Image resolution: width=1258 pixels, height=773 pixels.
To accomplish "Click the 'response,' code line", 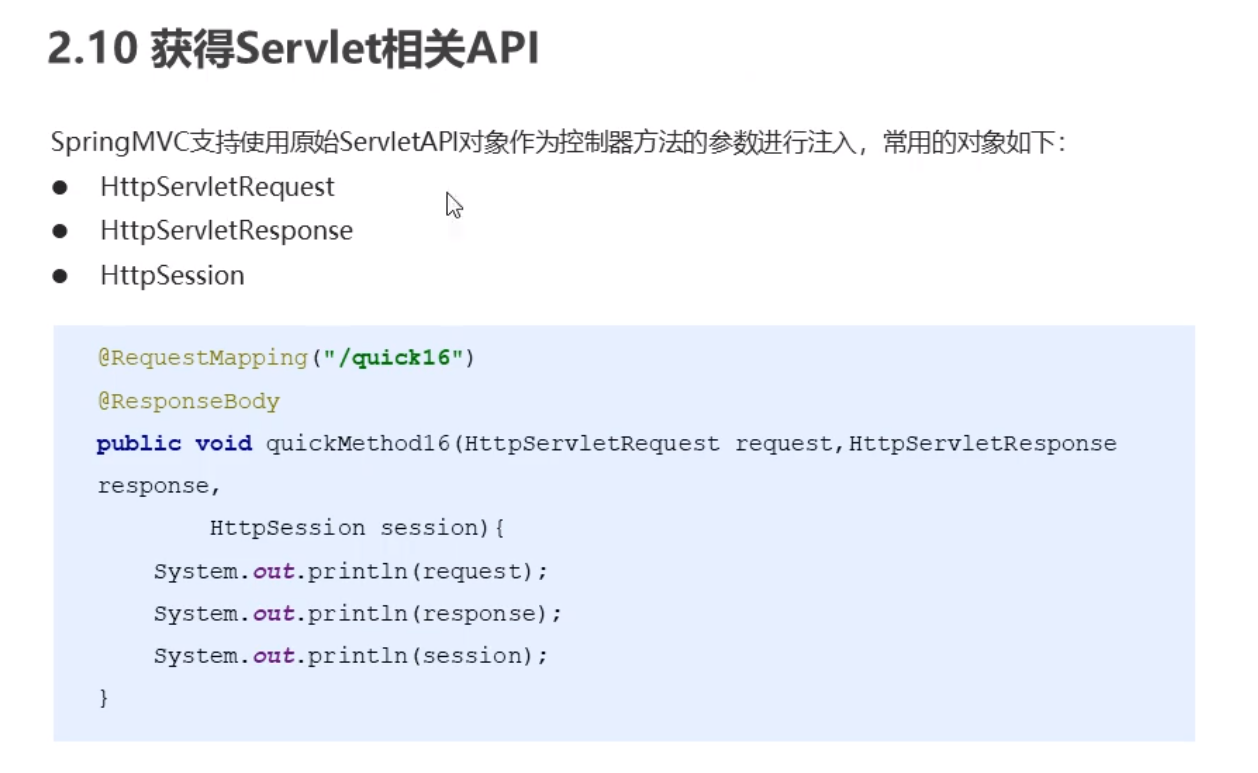I will click(x=159, y=486).
